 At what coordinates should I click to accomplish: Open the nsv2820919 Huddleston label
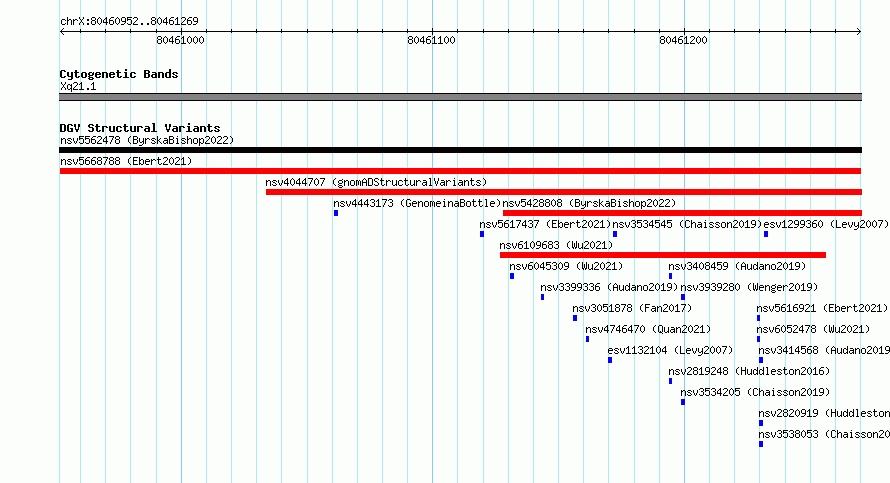click(824, 413)
